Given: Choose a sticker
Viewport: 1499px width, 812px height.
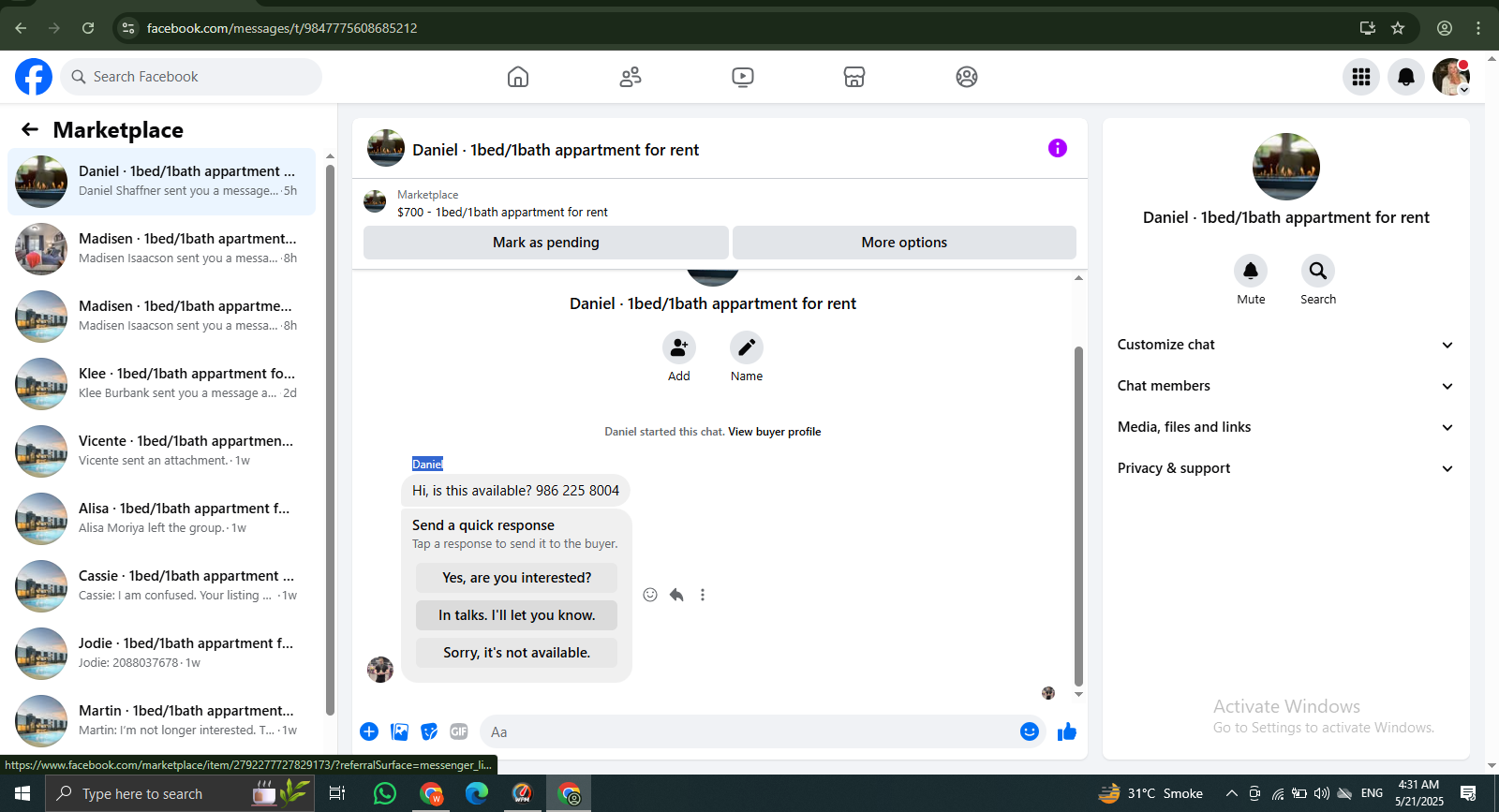Looking at the screenshot, I should 429,731.
